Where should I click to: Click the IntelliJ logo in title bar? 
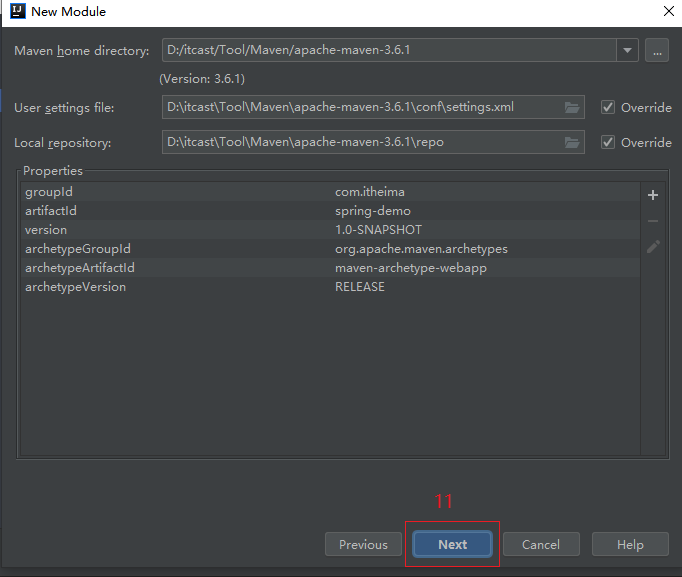click(x=14, y=12)
